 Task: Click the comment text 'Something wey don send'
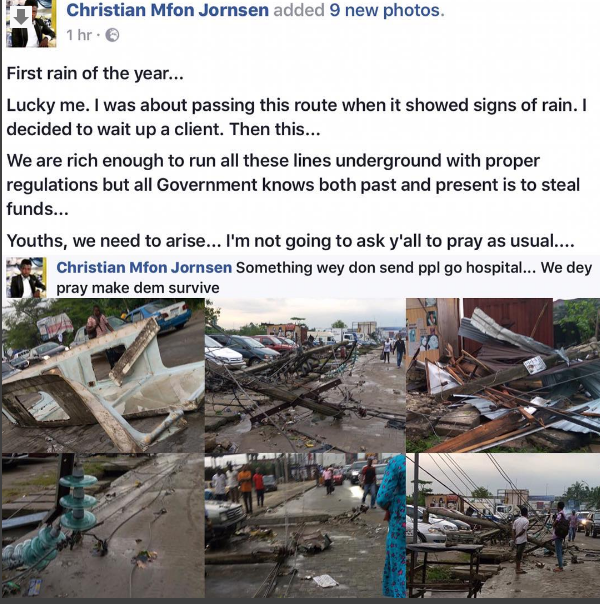[x=325, y=277]
